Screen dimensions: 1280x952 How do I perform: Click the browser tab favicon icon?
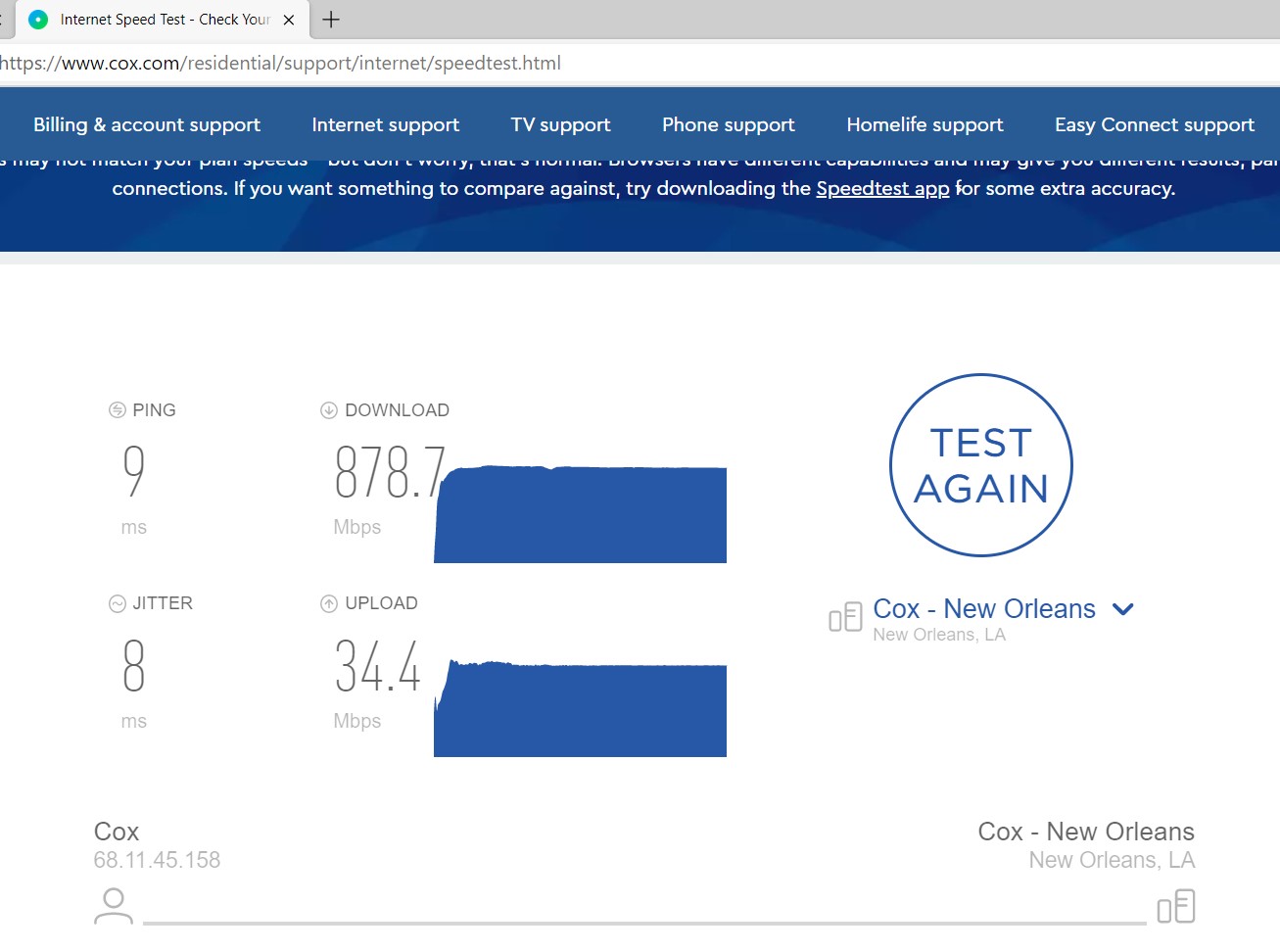pos(38,20)
